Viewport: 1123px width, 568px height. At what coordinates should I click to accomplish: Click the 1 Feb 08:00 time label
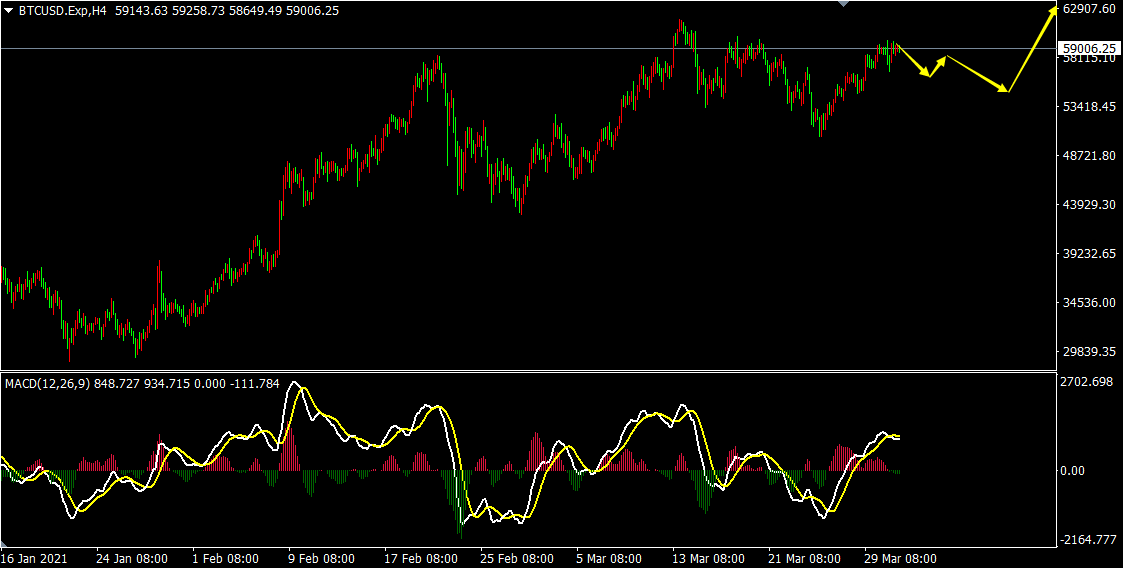coord(226,558)
